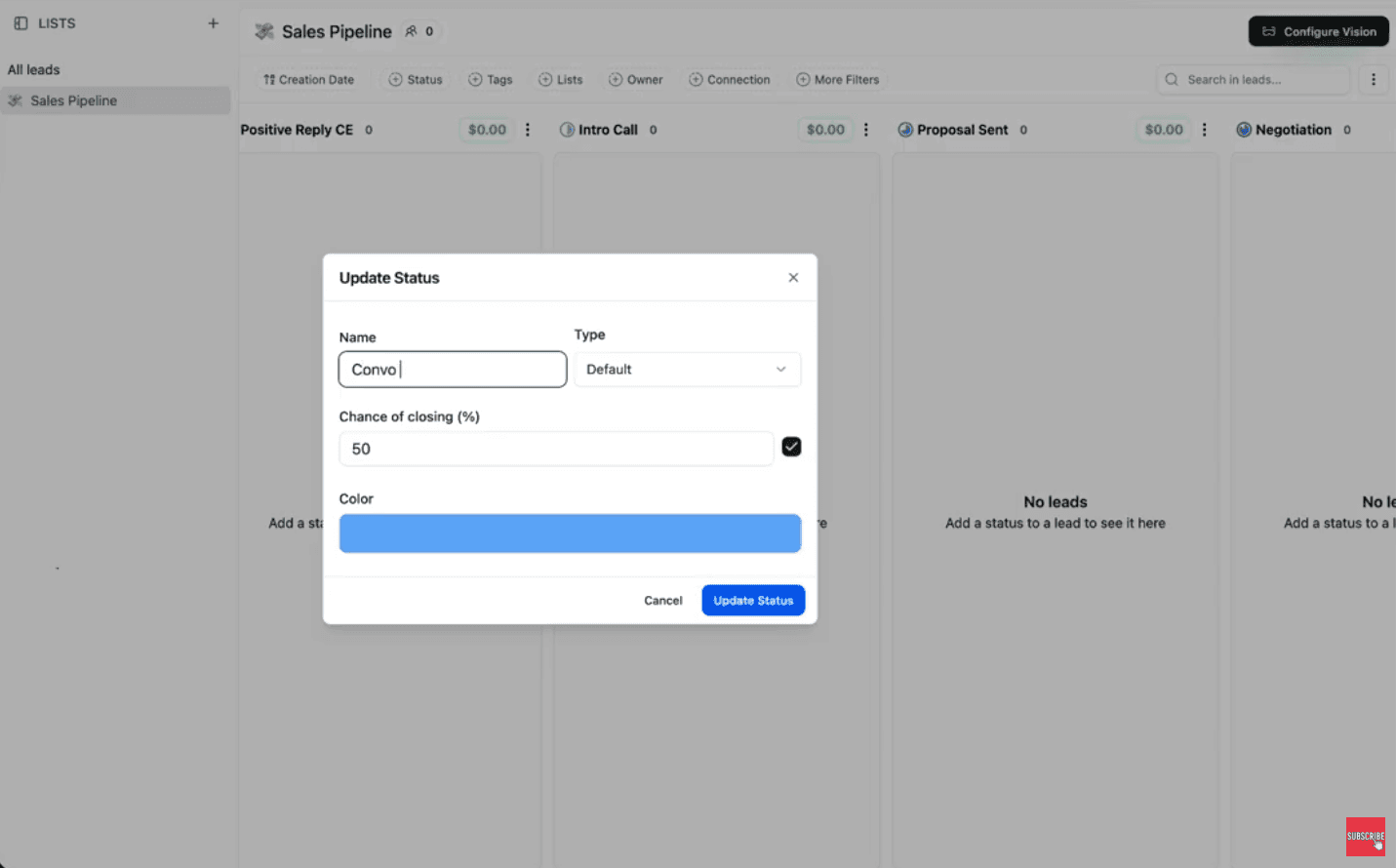Select the Owner filter icon
The height and width of the screenshot is (868, 1396).
pos(615,79)
